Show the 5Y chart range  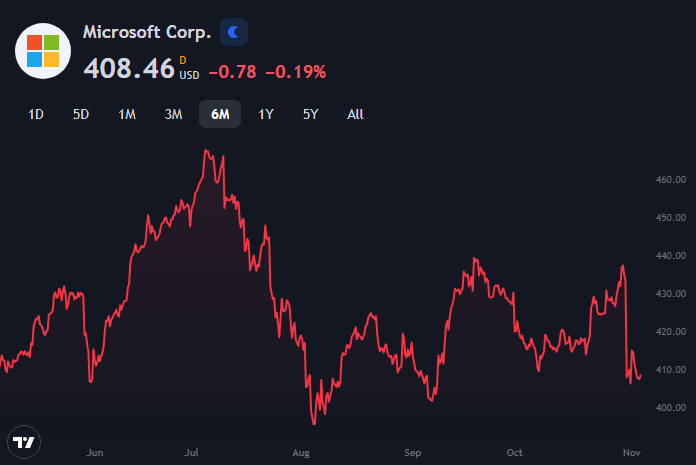[x=311, y=114]
